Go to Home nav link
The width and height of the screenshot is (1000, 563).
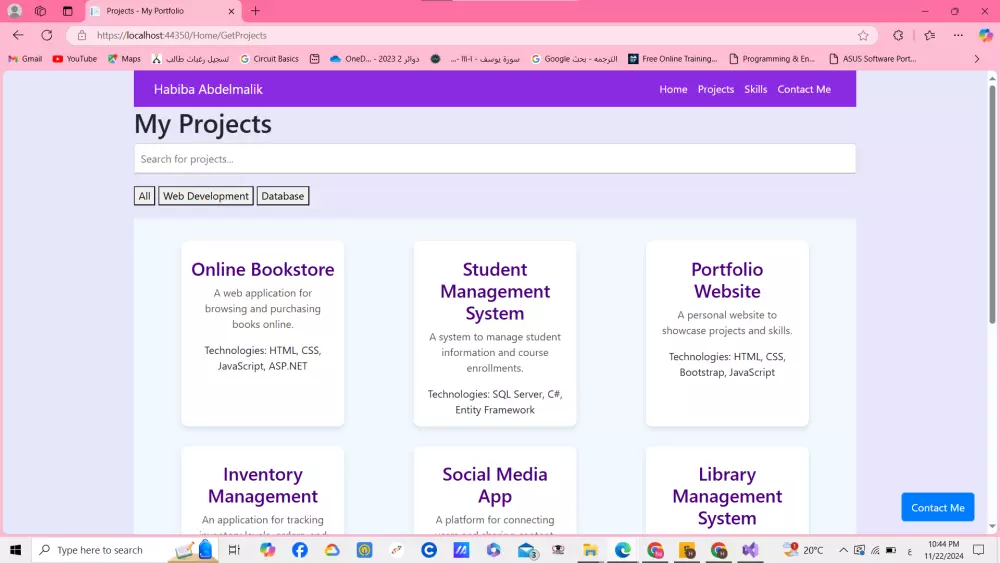tap(673, 89)
